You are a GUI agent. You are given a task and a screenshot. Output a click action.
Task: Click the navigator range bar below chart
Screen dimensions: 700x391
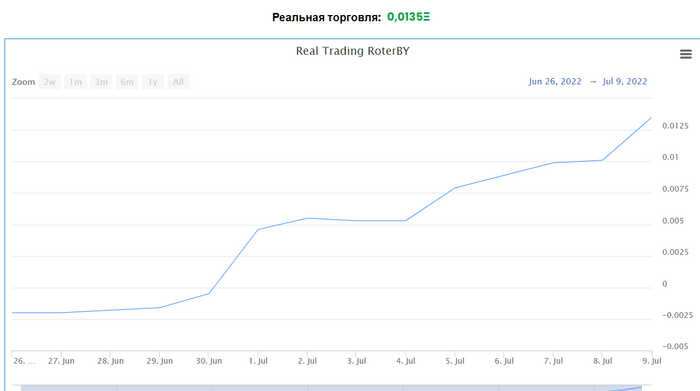tap(331, 388)
